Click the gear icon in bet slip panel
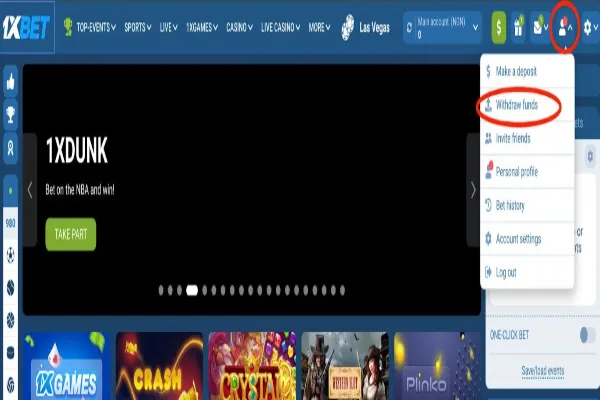 590,156
